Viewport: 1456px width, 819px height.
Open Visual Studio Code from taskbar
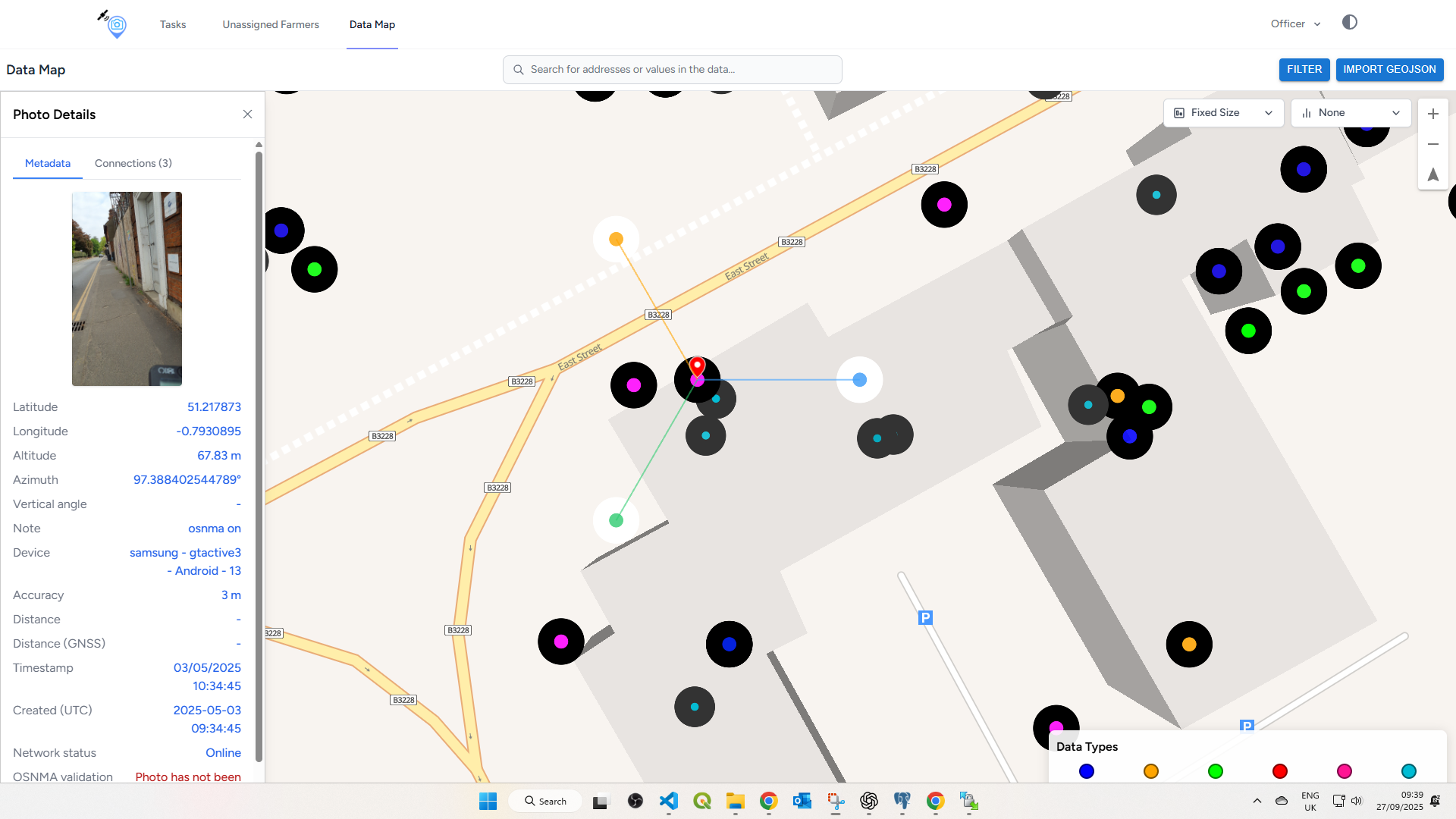coord(668,801)
